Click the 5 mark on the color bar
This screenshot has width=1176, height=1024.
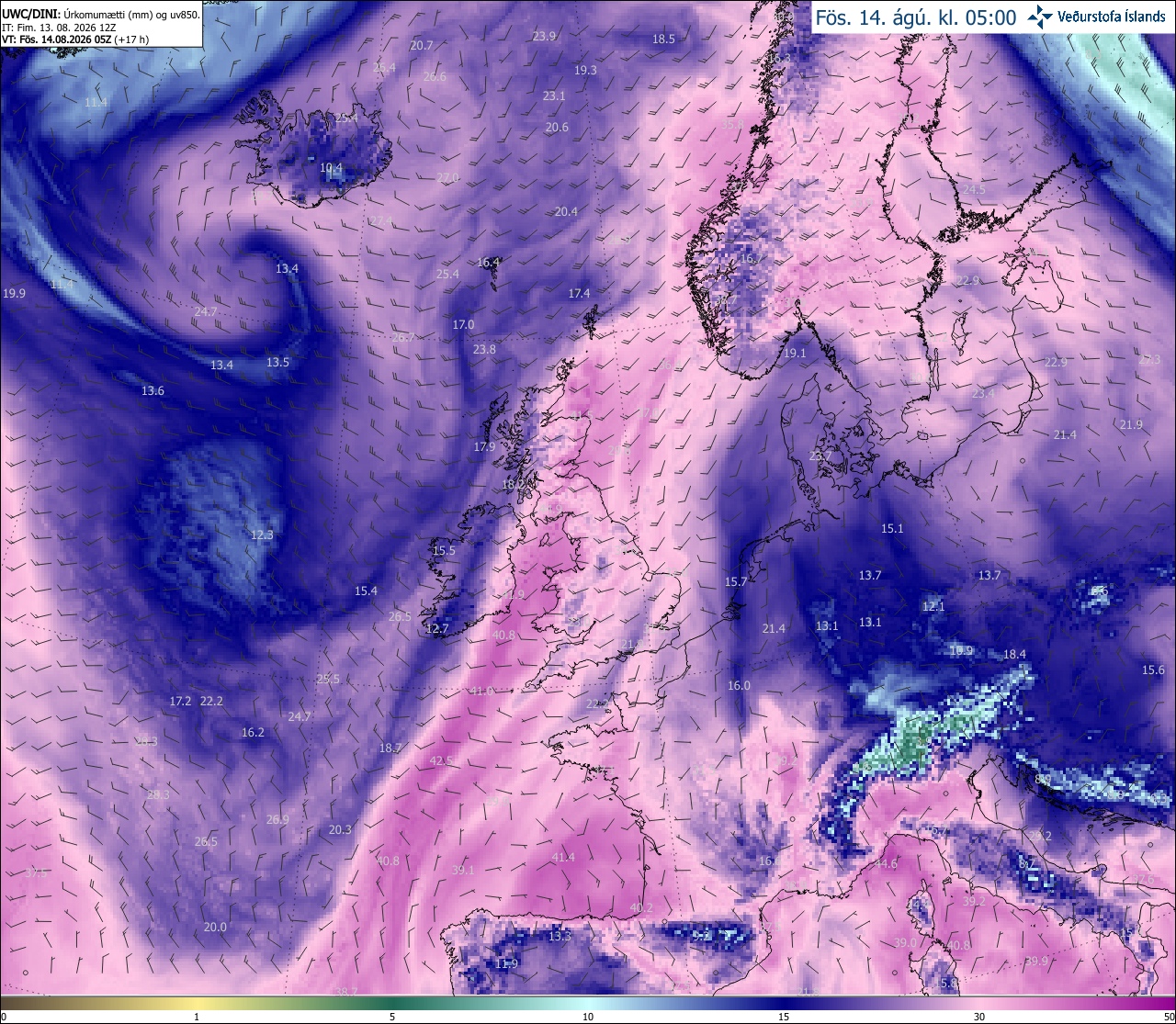(392, 1017)
